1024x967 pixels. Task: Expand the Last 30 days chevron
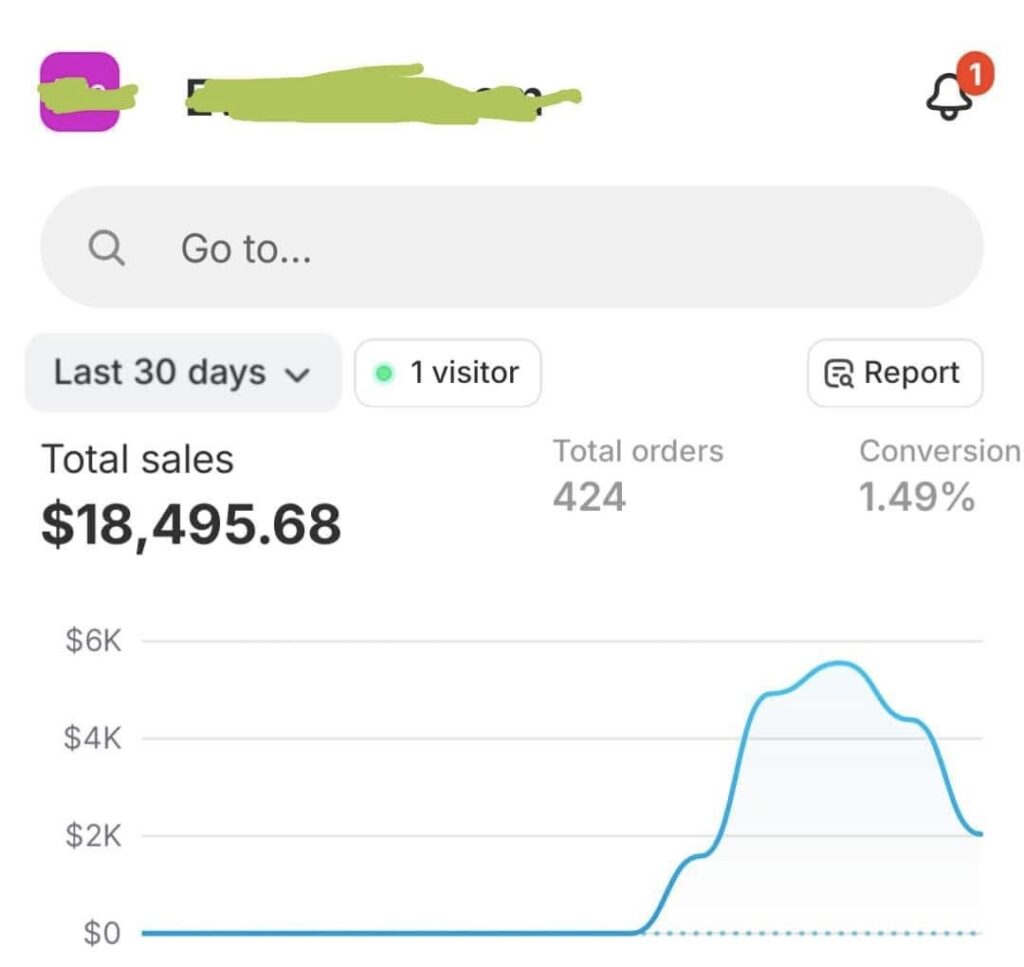click(297, 375)
